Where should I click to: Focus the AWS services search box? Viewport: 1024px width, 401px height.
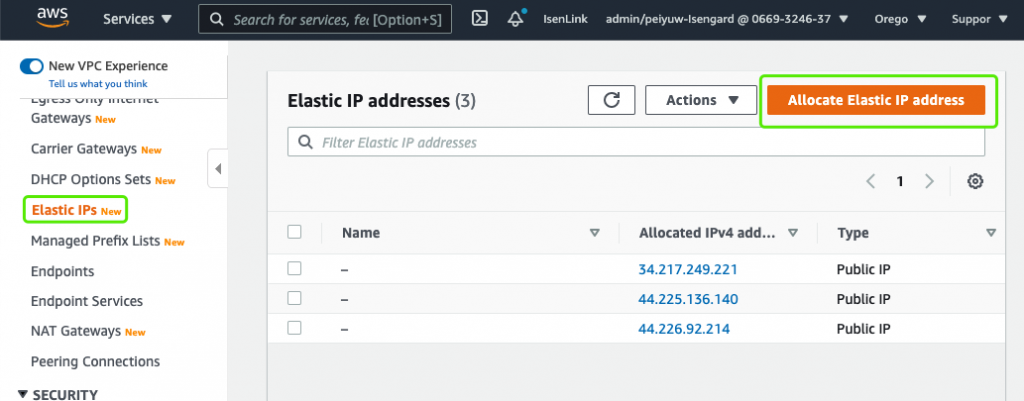(325, 19)
